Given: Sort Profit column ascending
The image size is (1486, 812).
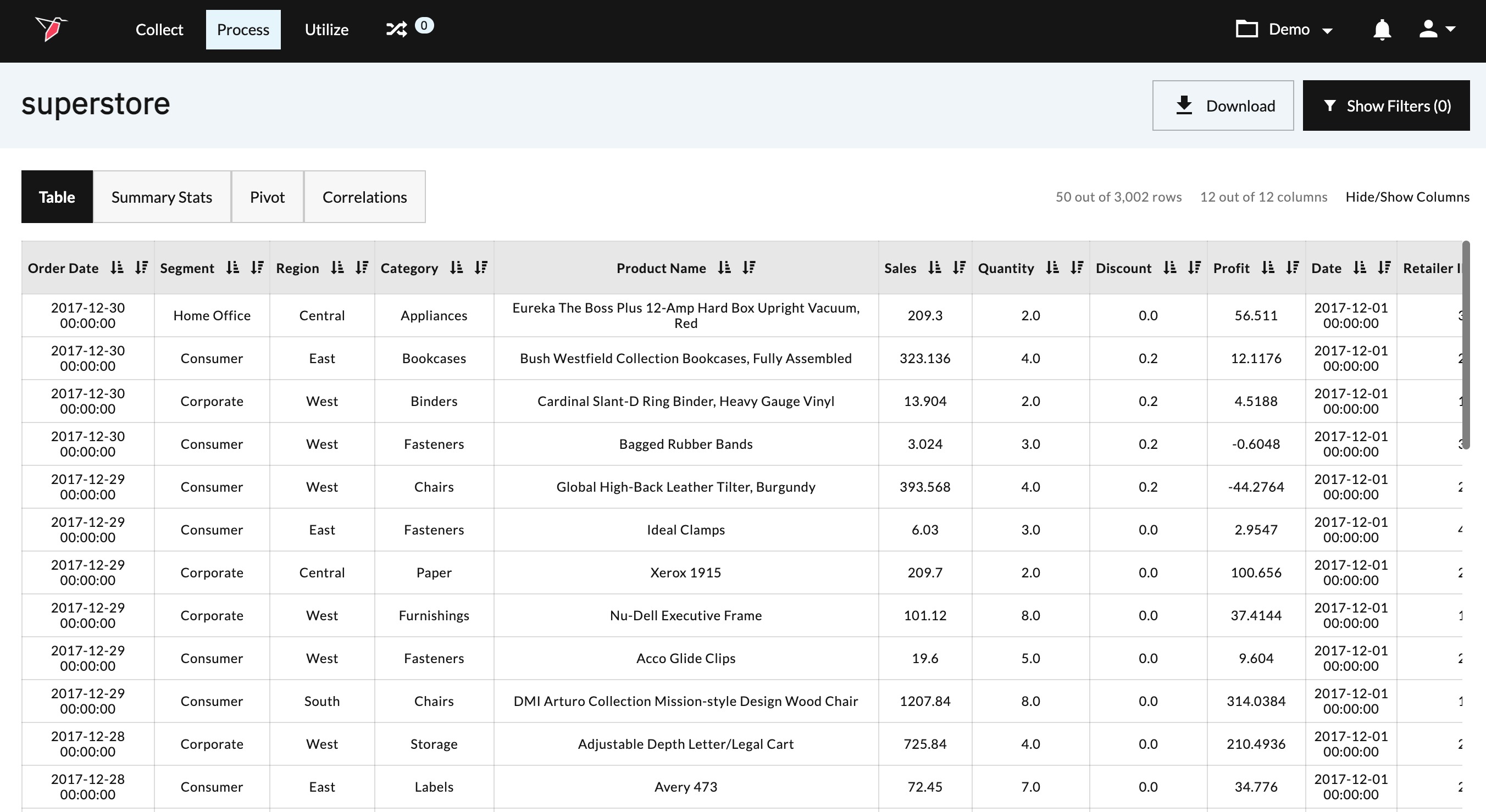Looking at the screenshot, I should click(x=1267, y=268).
